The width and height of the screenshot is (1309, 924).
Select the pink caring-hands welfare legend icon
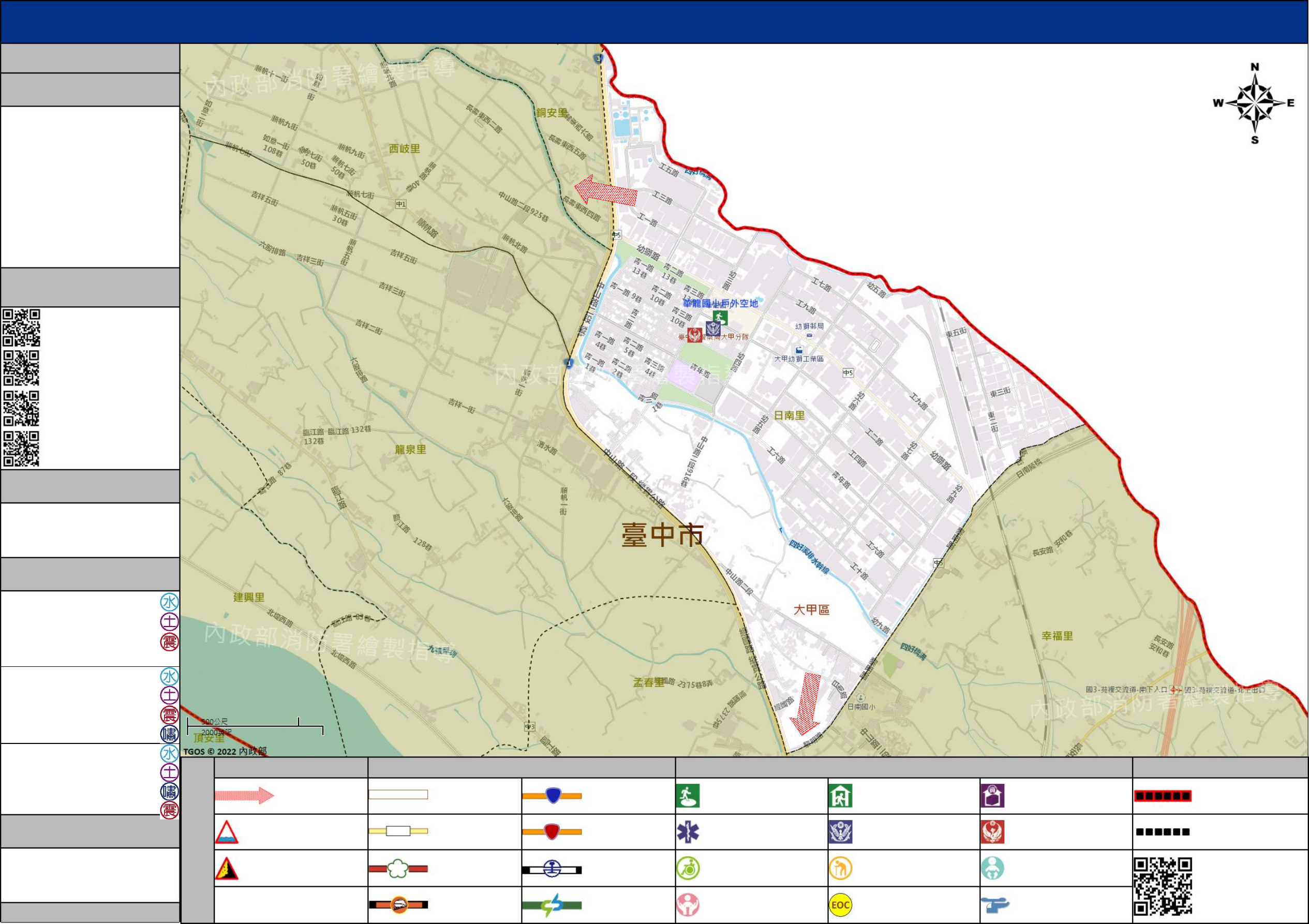(688, 906)
